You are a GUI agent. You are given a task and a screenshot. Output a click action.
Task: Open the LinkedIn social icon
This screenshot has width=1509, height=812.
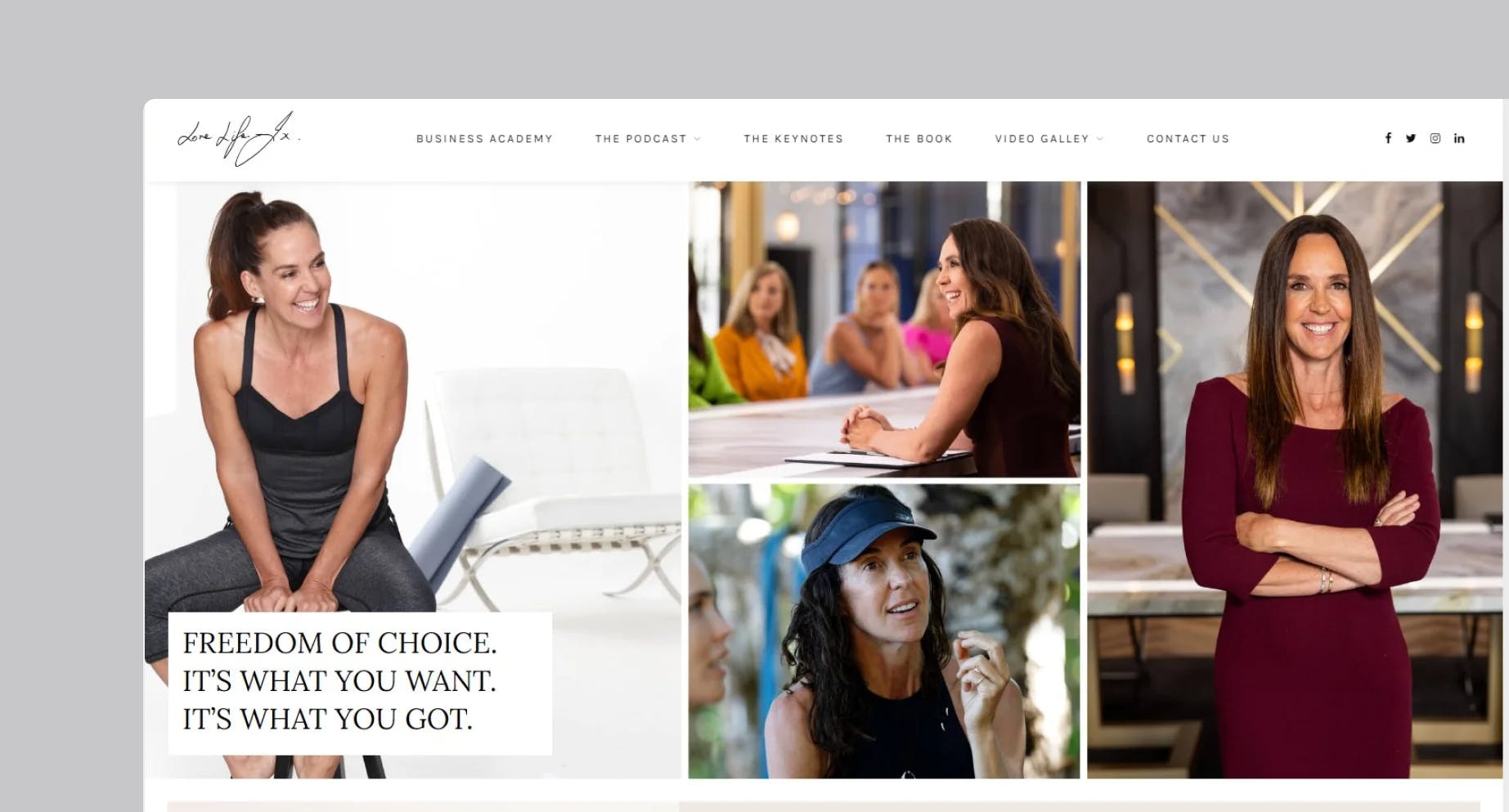point(1459,138)
